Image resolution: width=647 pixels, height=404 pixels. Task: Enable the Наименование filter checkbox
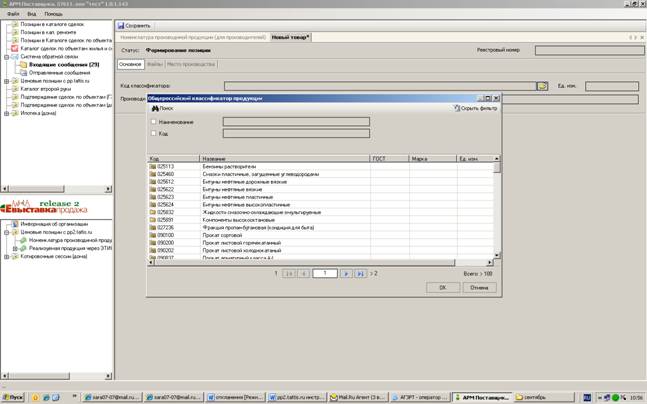(x=153, y=122)
